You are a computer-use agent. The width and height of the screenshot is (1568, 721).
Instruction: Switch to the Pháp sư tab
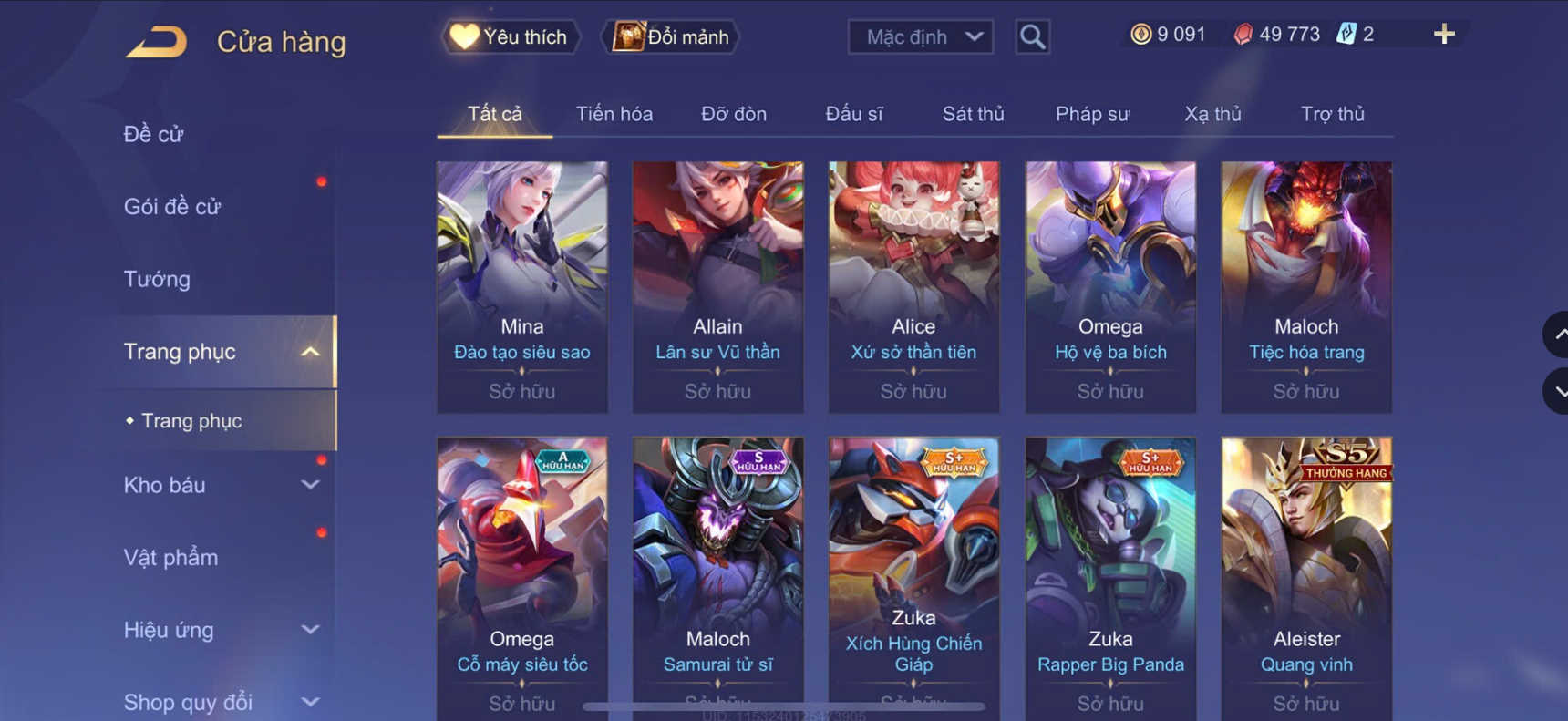(1092, 114)
